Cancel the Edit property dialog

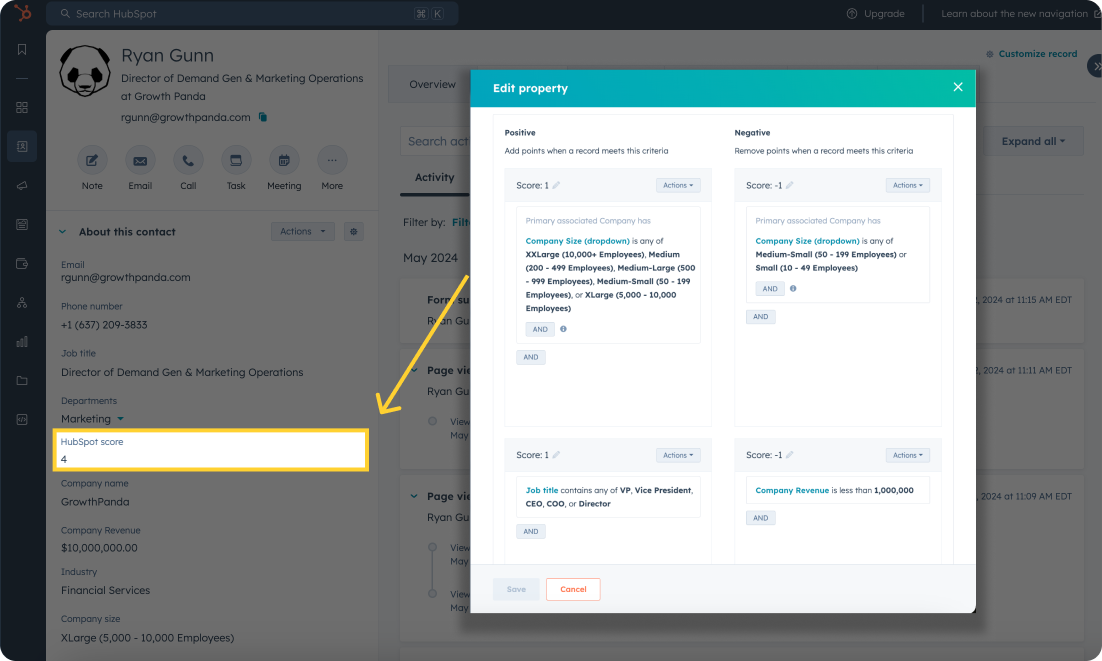(x=573, y=589)
